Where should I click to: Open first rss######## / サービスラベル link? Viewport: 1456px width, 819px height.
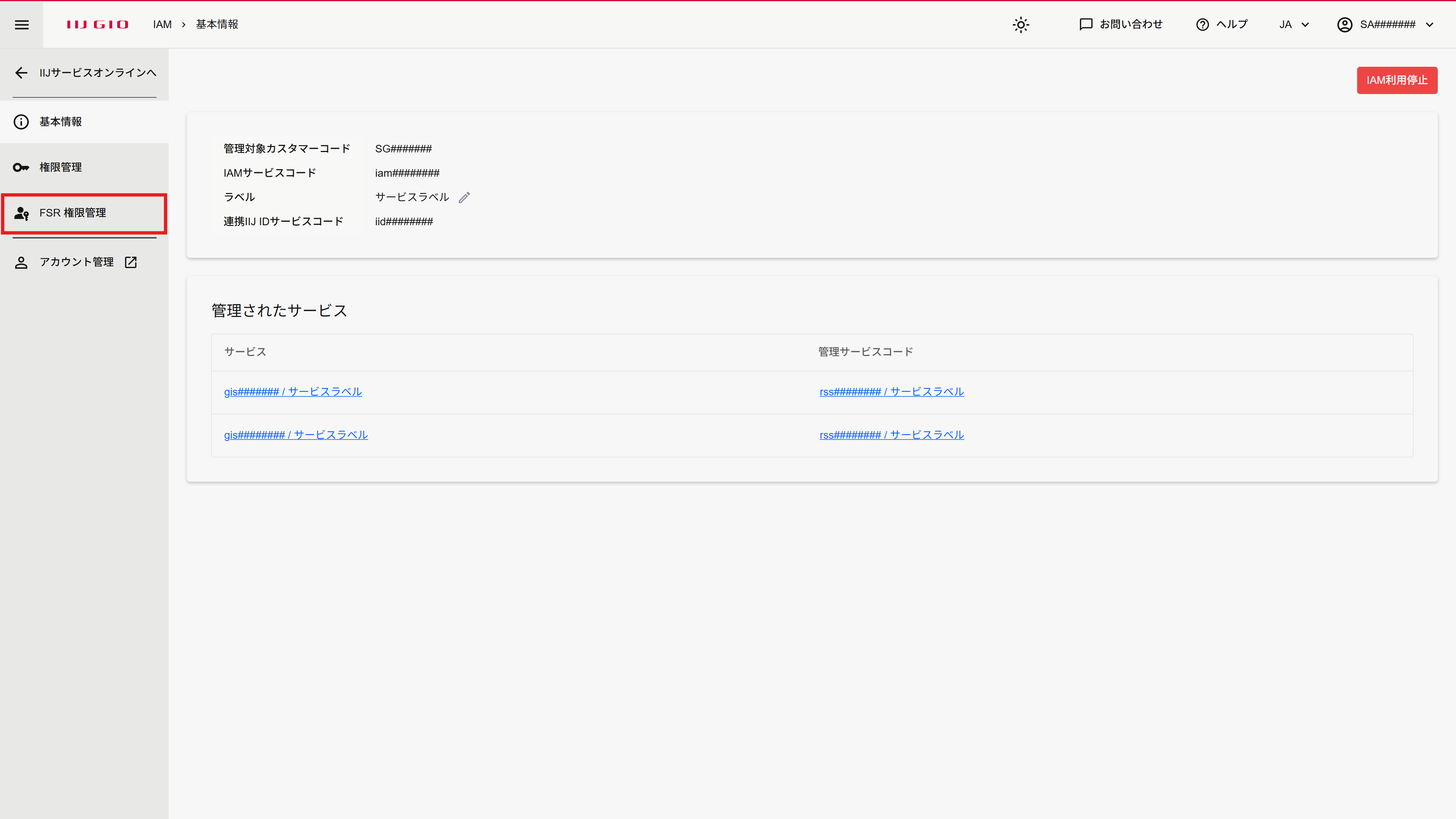[x=891, y=392]
